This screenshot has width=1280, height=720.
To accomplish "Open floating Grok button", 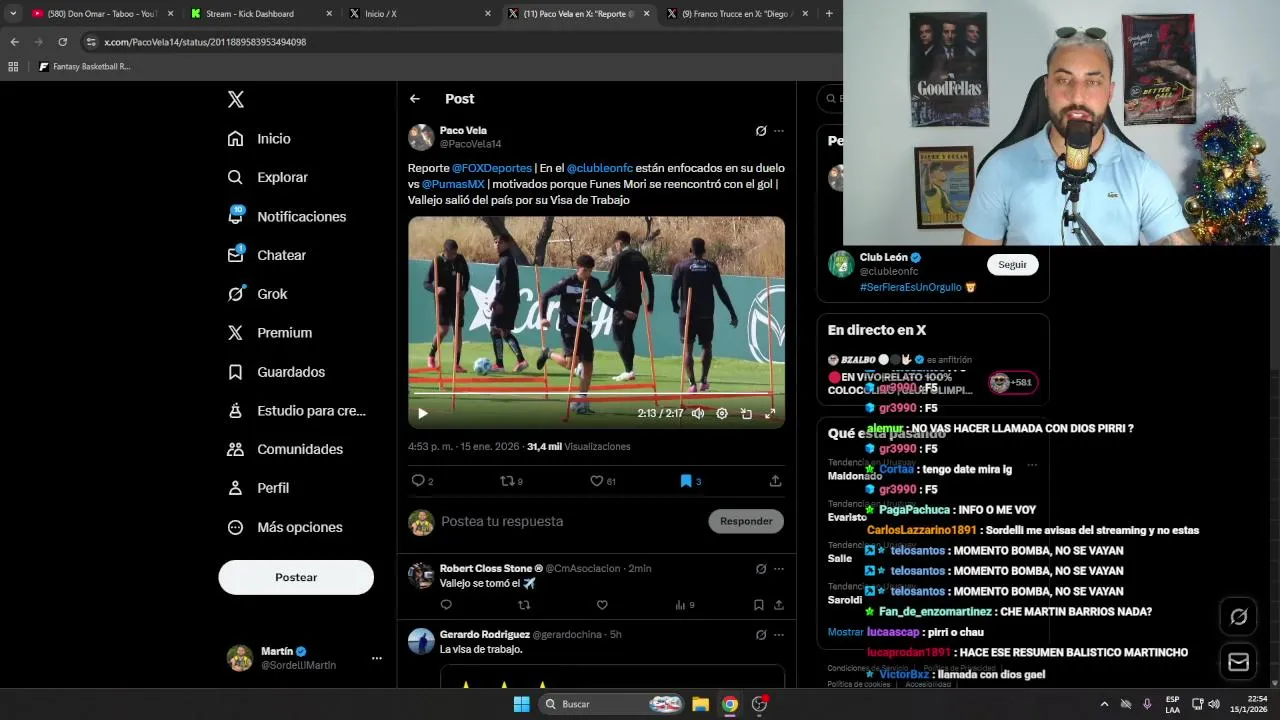I will coord(1238,617).
